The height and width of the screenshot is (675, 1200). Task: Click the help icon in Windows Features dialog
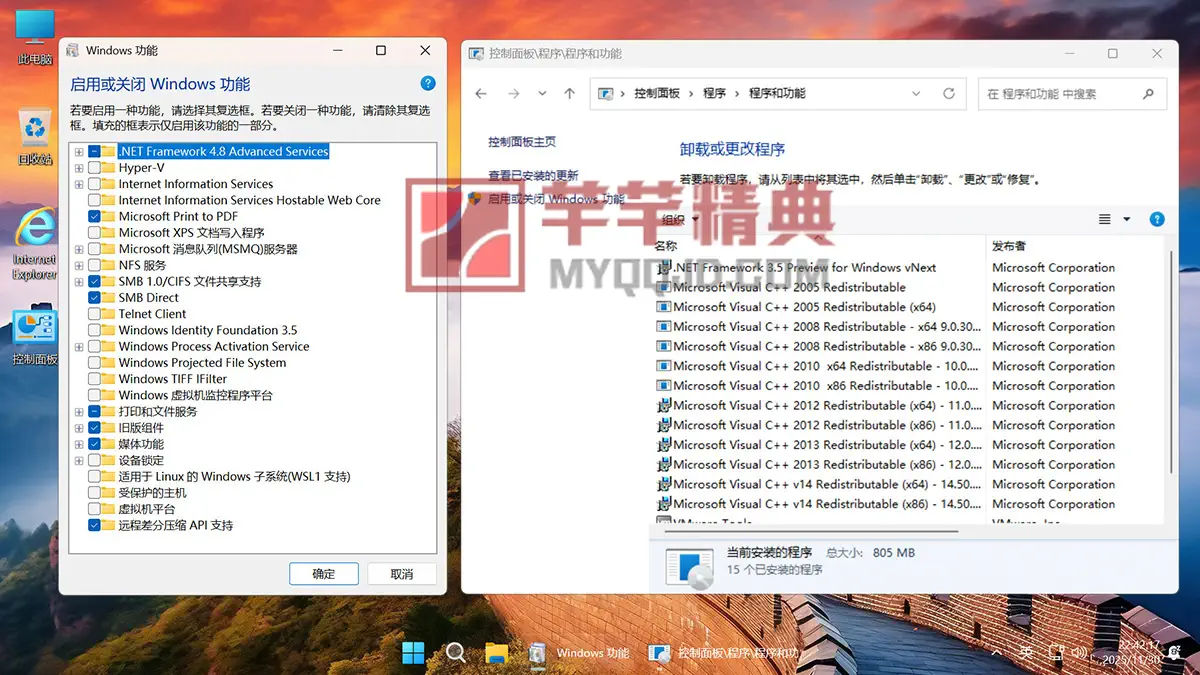pyautogui.click(x=428, y=84)
